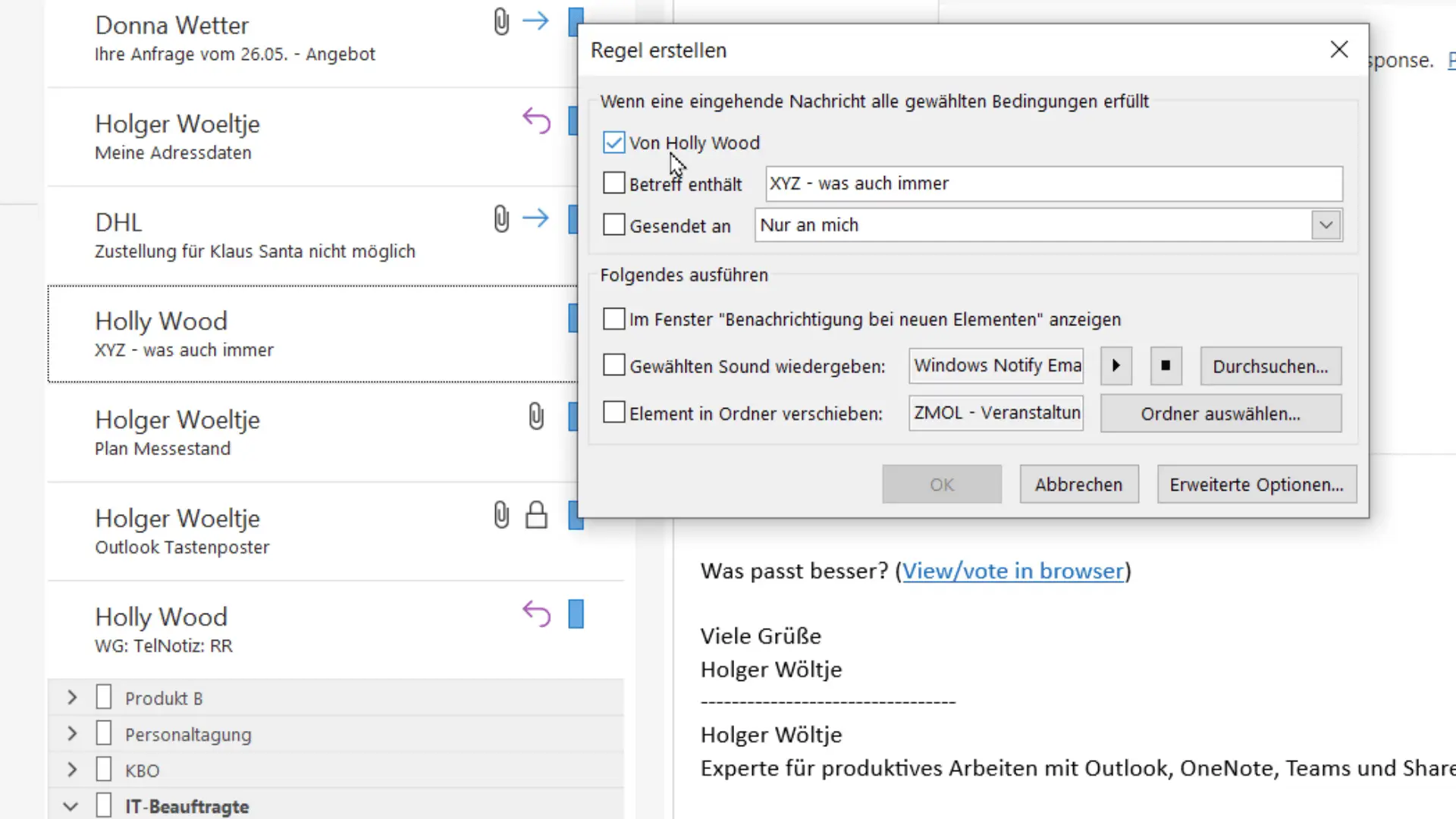Click the paperclip attachment icon on the DHL email
The image size is (1456, 819).
pyautogui.click(x=500, y=219)
